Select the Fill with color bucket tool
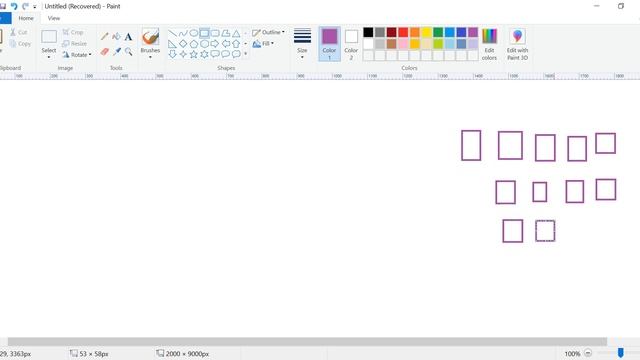 click(x=116, y=37)
